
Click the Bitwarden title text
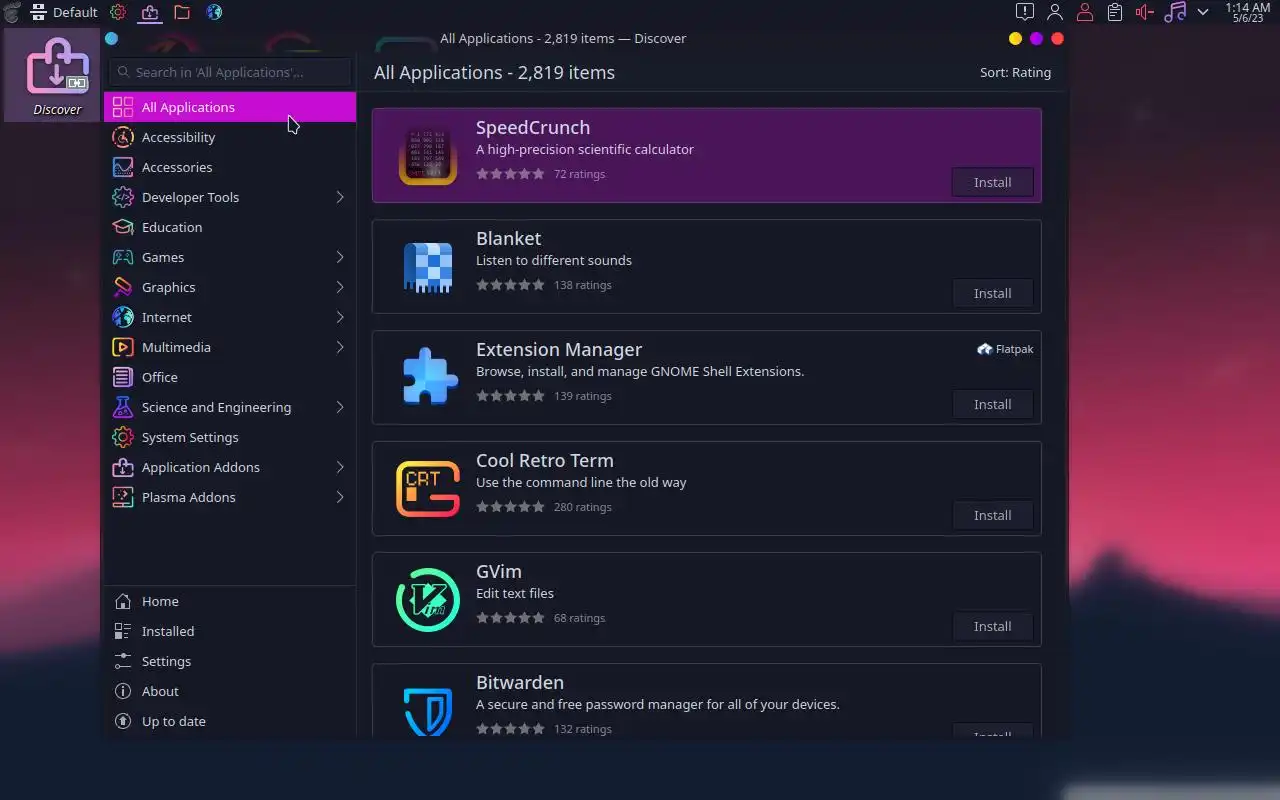pyautogui.click(x=520, y=682)
